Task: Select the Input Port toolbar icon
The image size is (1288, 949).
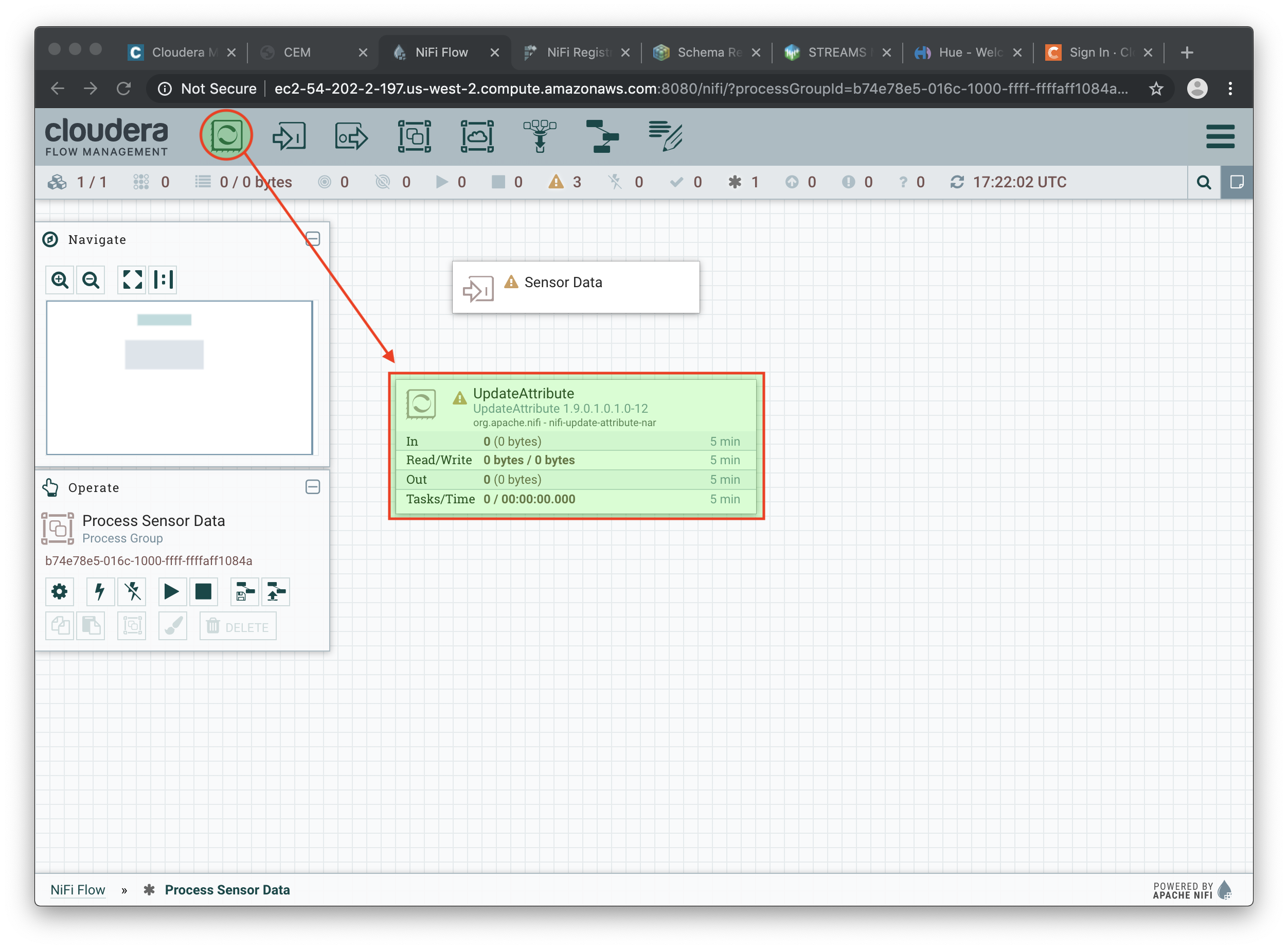Action: (289, 136)
